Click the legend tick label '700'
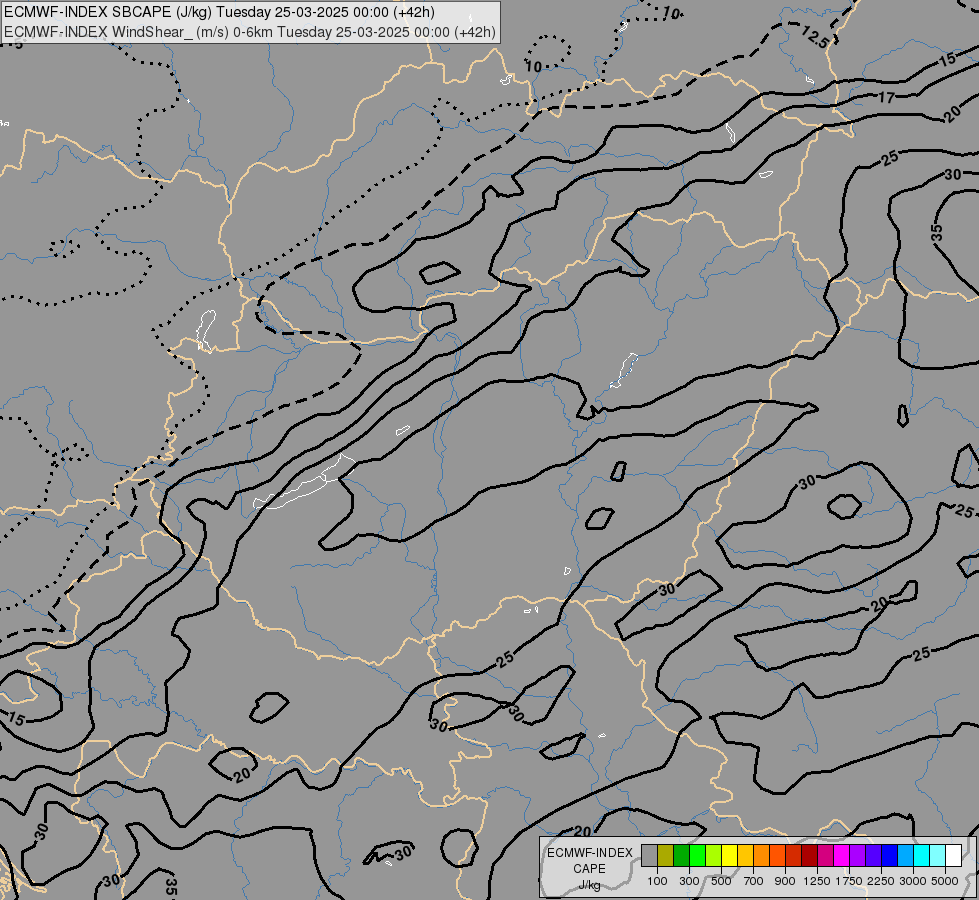Image resolution: width=979 pixels, height=900 pixels. 754,881
